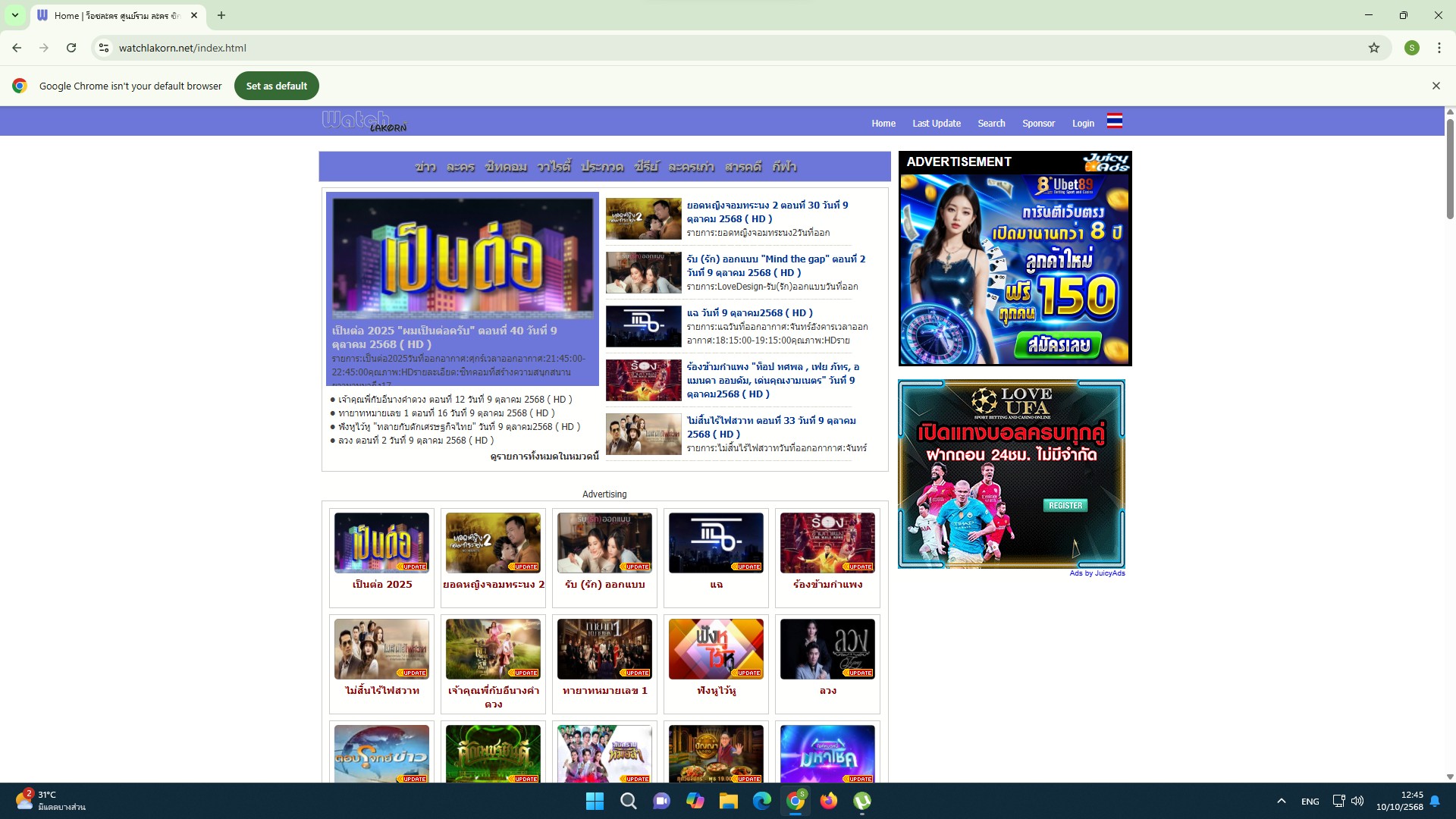The height and width of the screenshot is (819, 1456).
Task: Click the Thai flag language icon
Action: [1114, 121]
